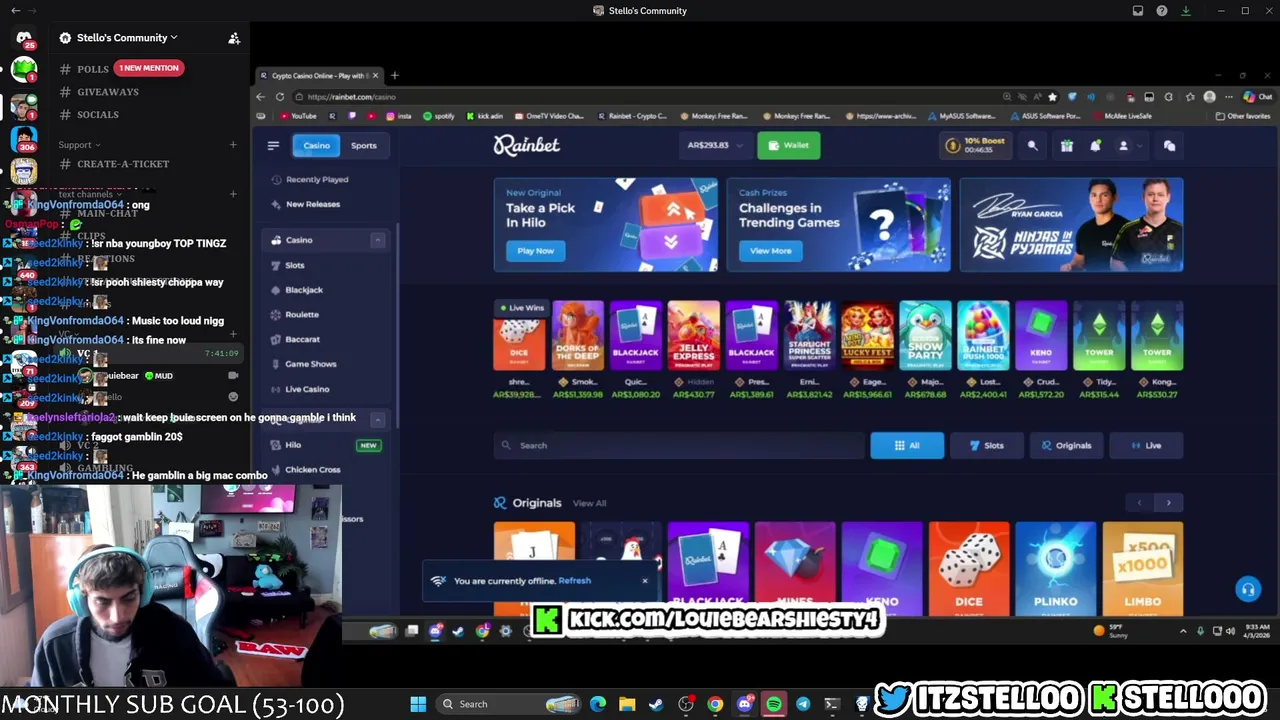Open Telegram from the outer taskbar
1280x720 pixels.
click(803, 704)
